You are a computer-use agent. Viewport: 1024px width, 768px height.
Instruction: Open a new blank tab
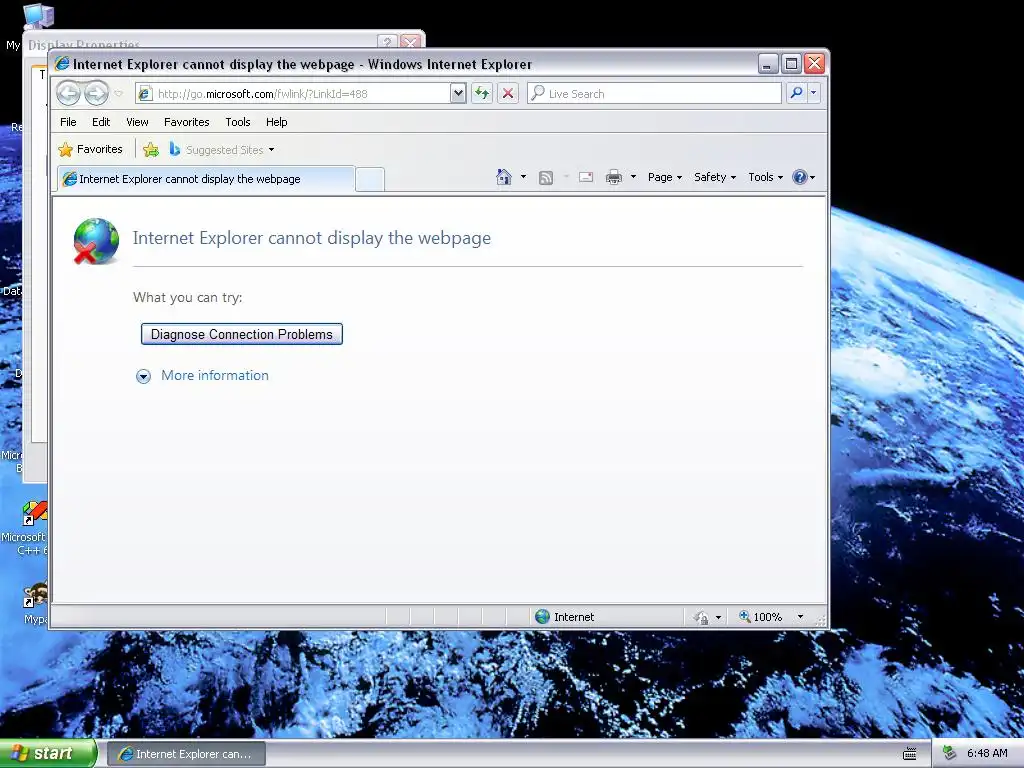click(370, 180)
